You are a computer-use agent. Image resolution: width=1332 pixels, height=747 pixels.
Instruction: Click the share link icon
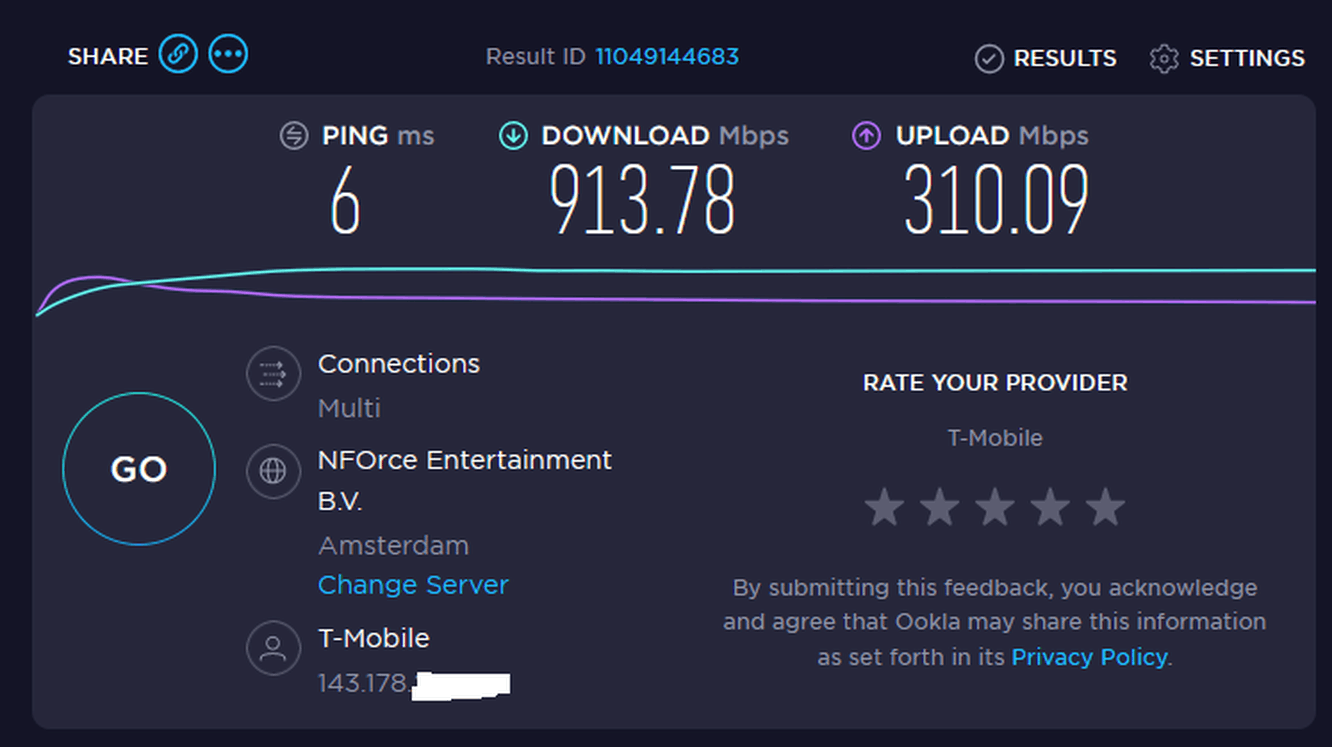click(x=178, y=54)
